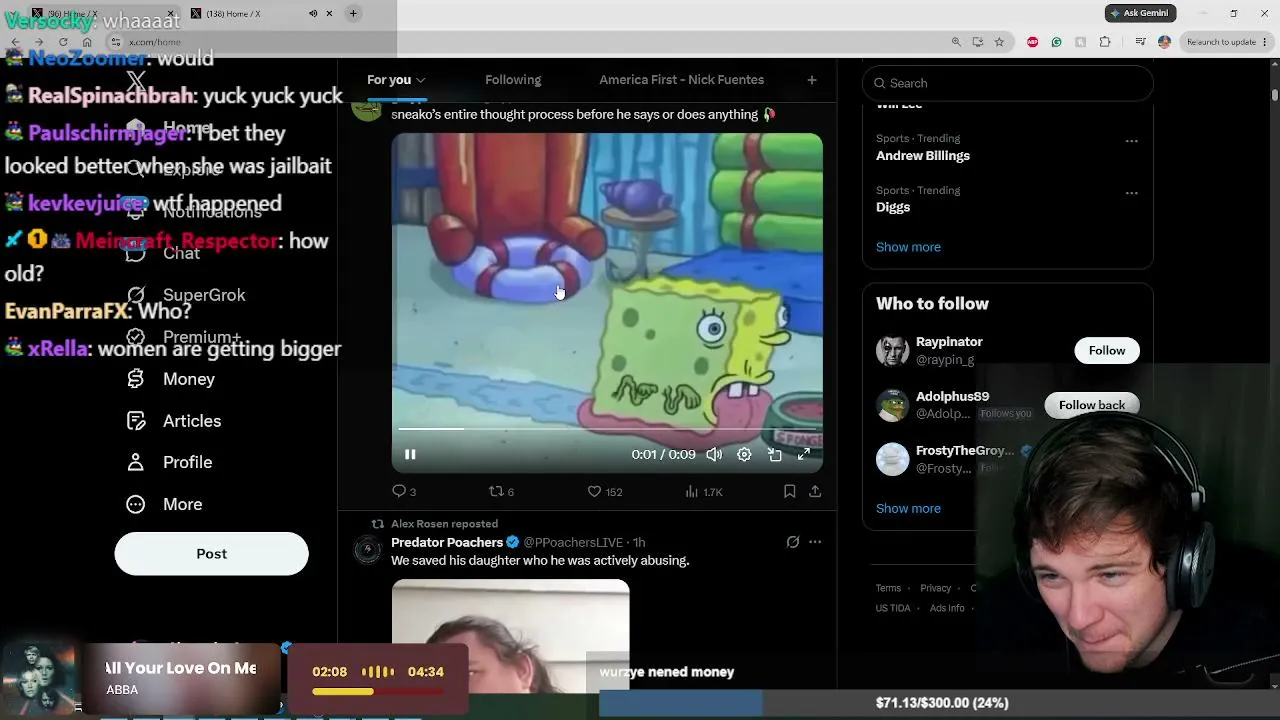Bookmark this page with star icon

(x=999, y=42)
